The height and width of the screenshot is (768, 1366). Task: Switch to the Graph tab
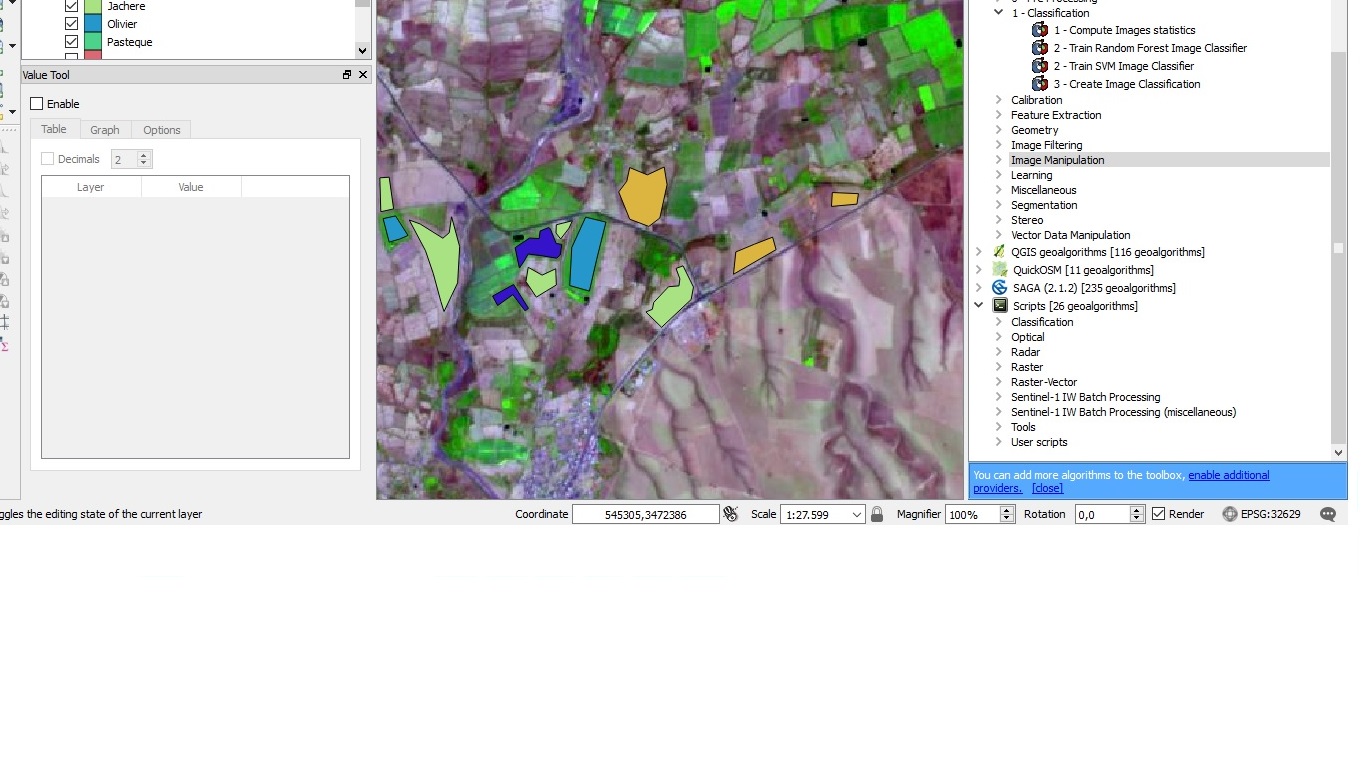pyautogui.click(x=105, y=130)
